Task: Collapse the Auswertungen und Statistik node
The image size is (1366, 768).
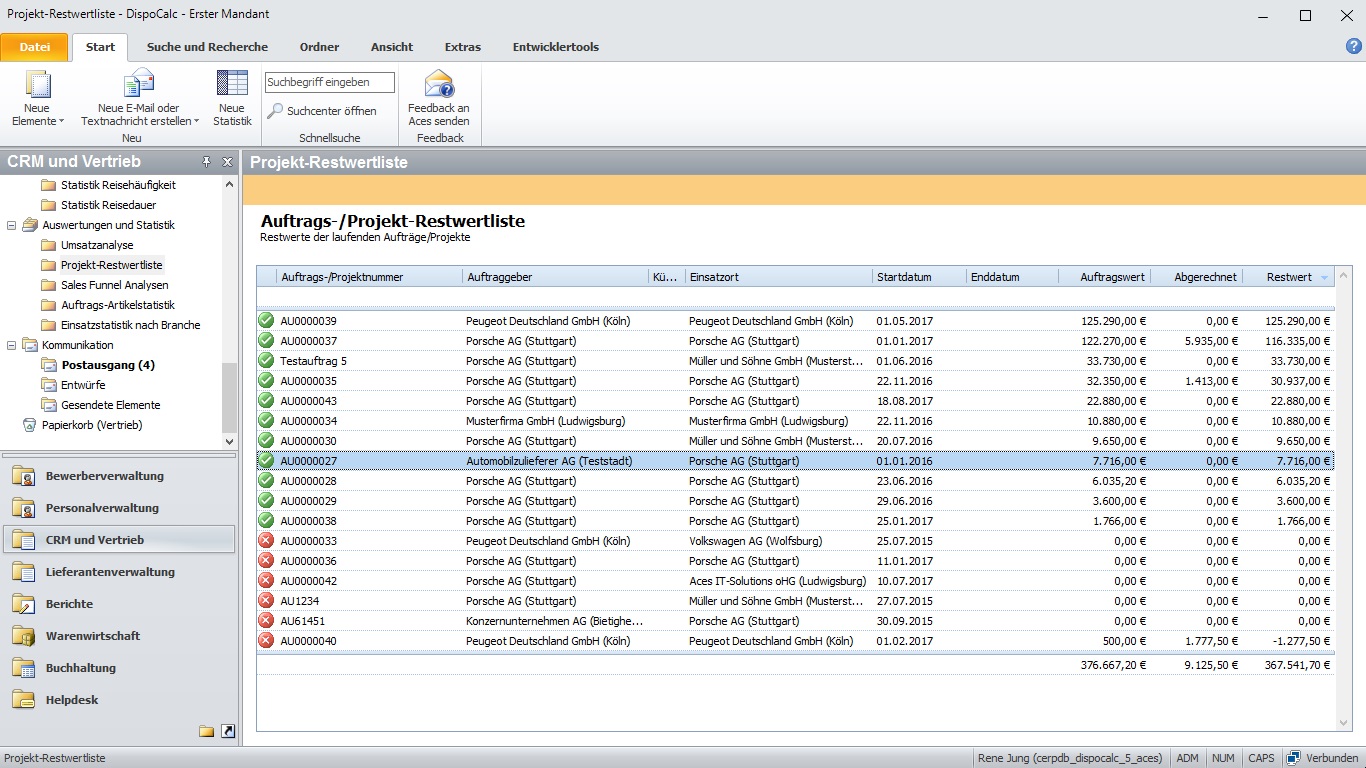Action: pyautogui.click(x=12, y=225)
